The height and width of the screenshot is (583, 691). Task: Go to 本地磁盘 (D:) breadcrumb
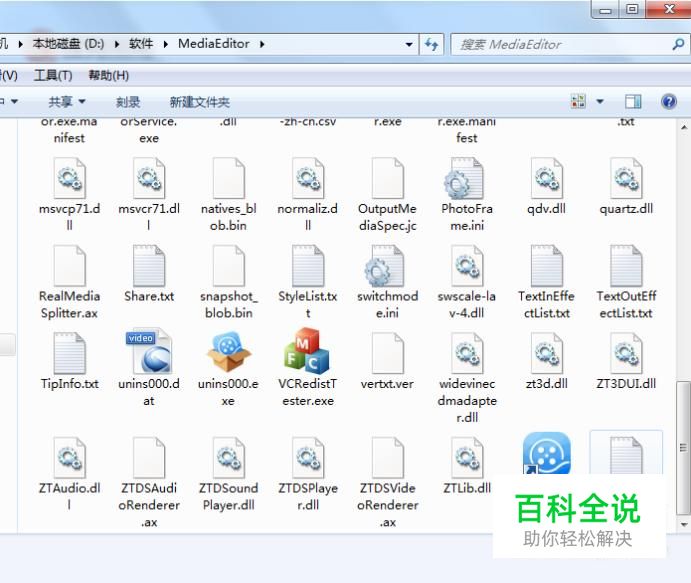[x=68, y=44]
